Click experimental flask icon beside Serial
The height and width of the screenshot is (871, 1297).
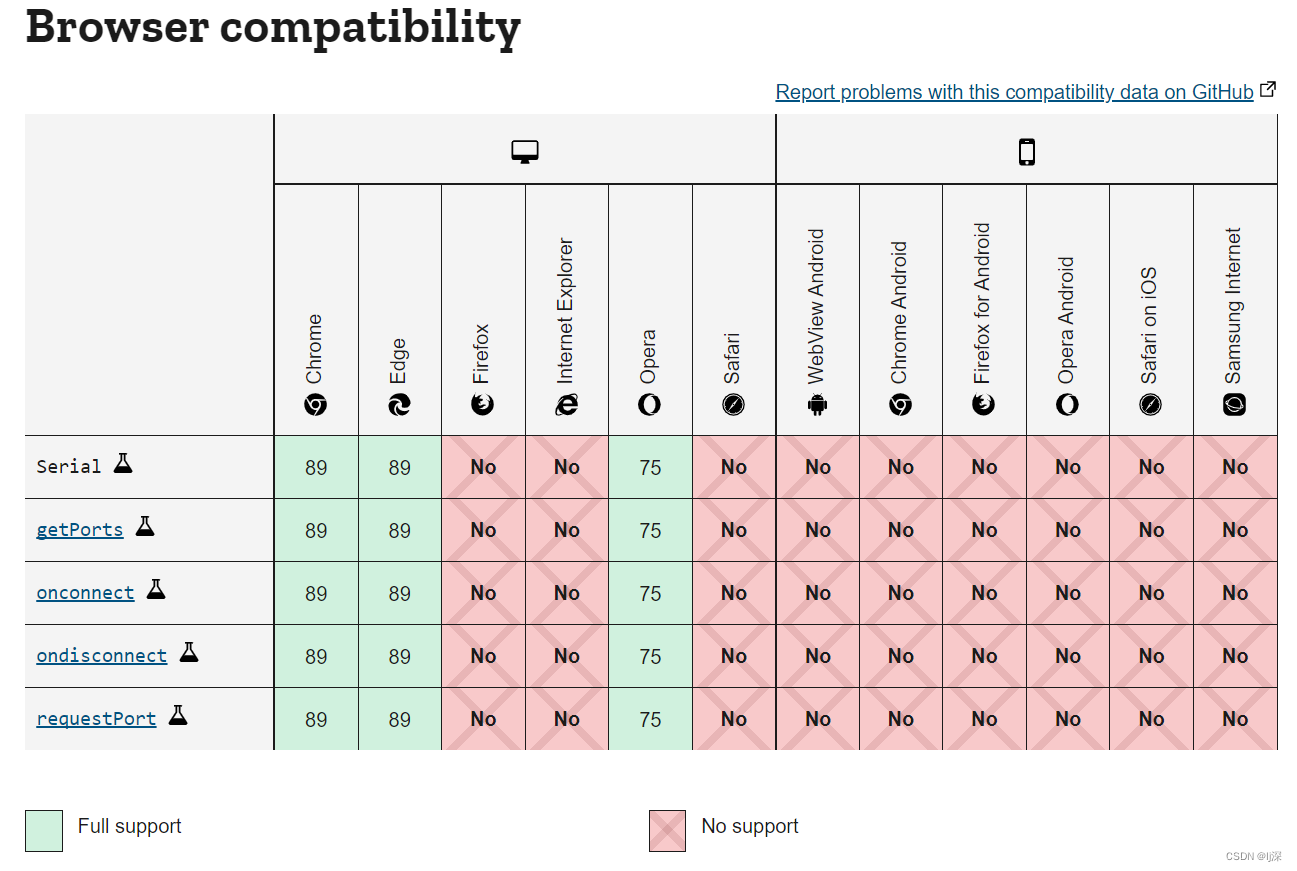(x=123, y=463)
